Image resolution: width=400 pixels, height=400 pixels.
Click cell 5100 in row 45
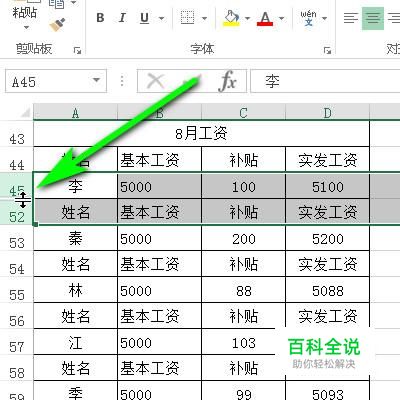click(327, 186)
